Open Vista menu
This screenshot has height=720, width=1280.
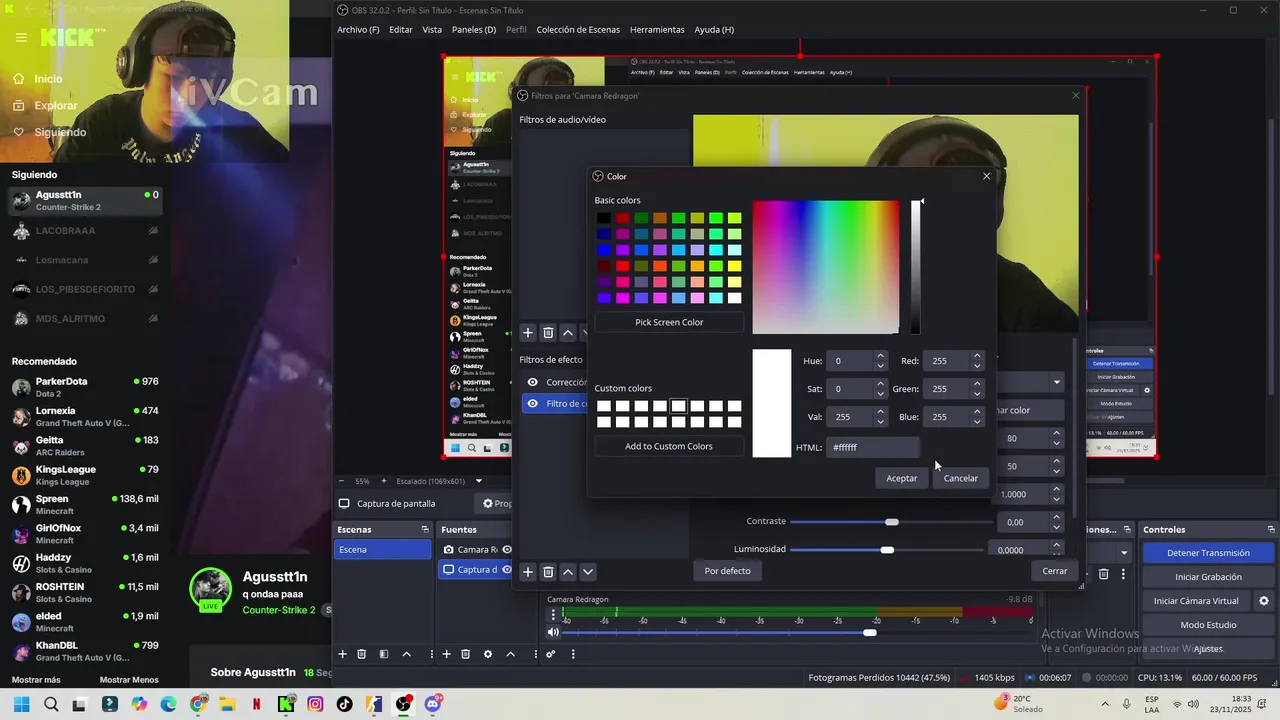coord(432,30)
